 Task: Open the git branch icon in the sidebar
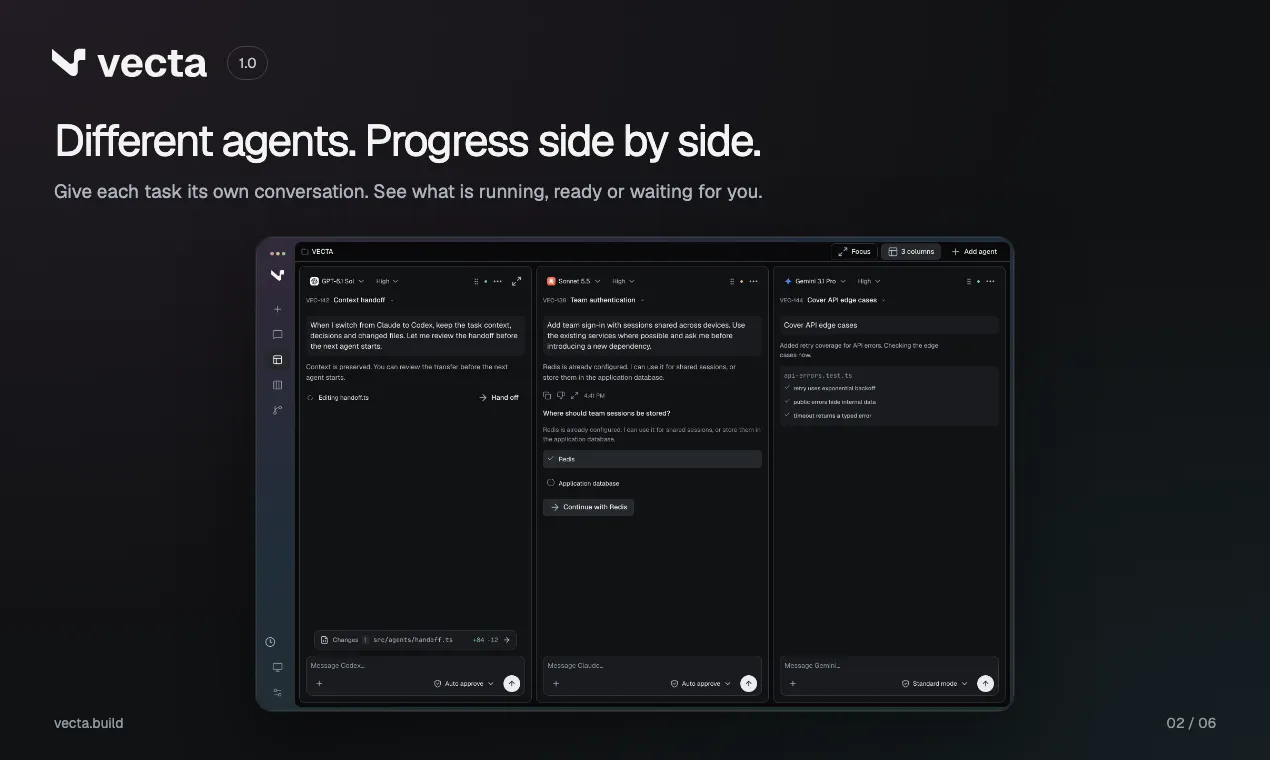coord(277,409)
